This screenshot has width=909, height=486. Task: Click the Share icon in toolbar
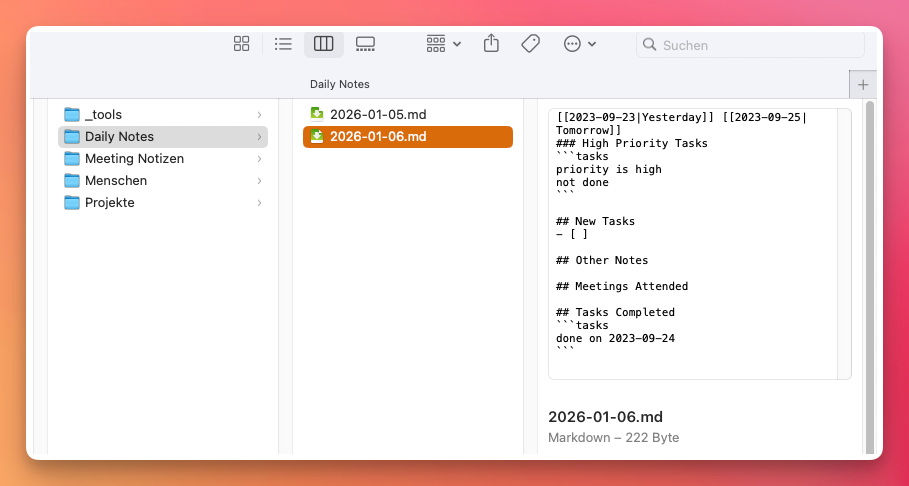pyautogui.click(x=491, y=44)
